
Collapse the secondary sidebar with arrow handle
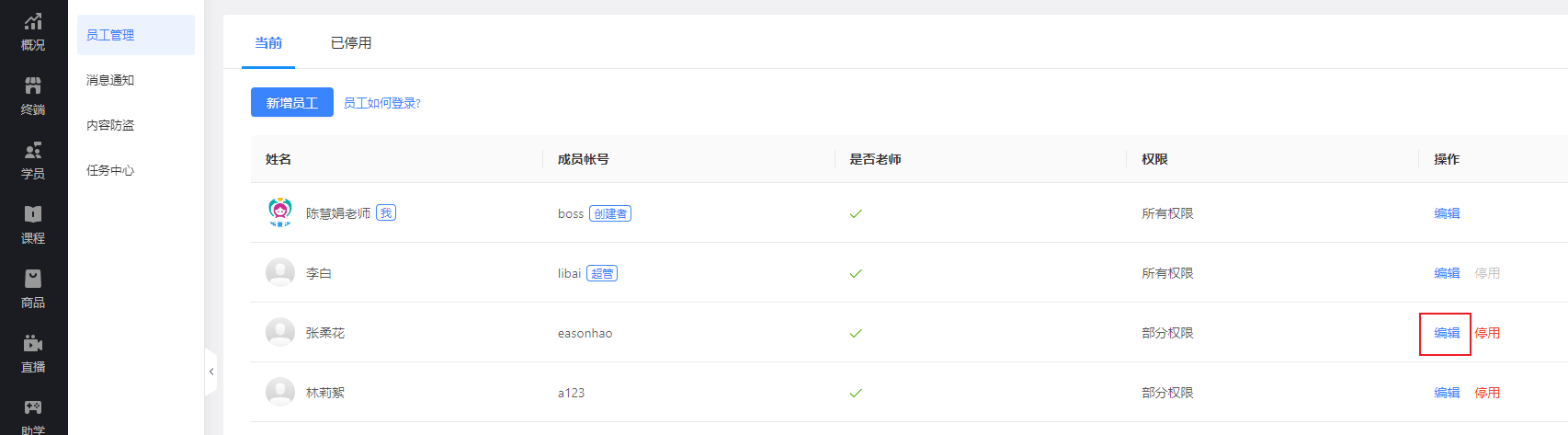[211, 372]
